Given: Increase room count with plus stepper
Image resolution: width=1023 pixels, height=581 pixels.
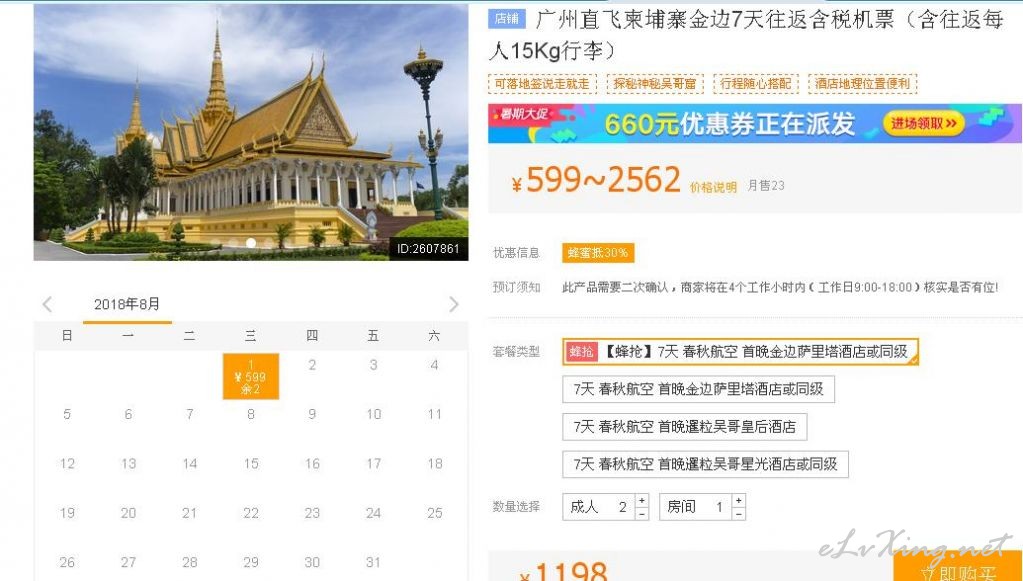Looking at the screenshot, I should click(739, 500).
